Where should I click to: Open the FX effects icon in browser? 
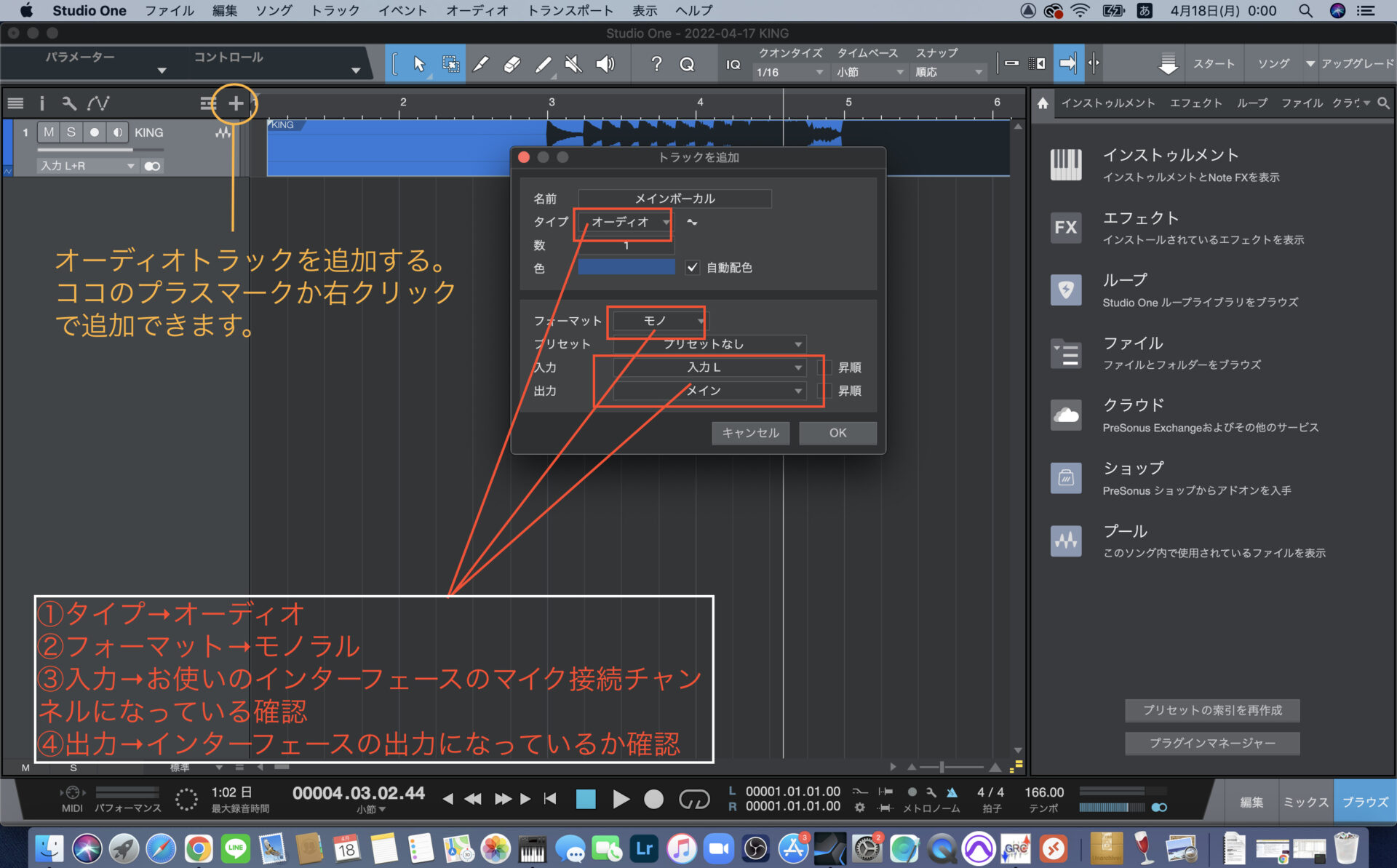click(1066, 227)
